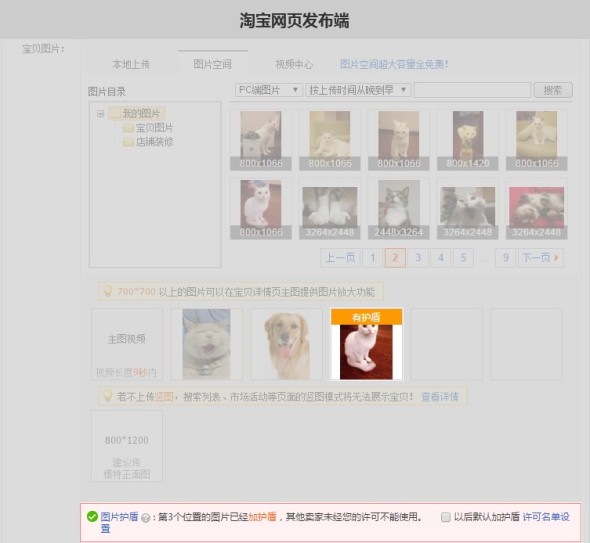Select the sleepy cat main image slot
590x543 pixels.
pos(207,344)
